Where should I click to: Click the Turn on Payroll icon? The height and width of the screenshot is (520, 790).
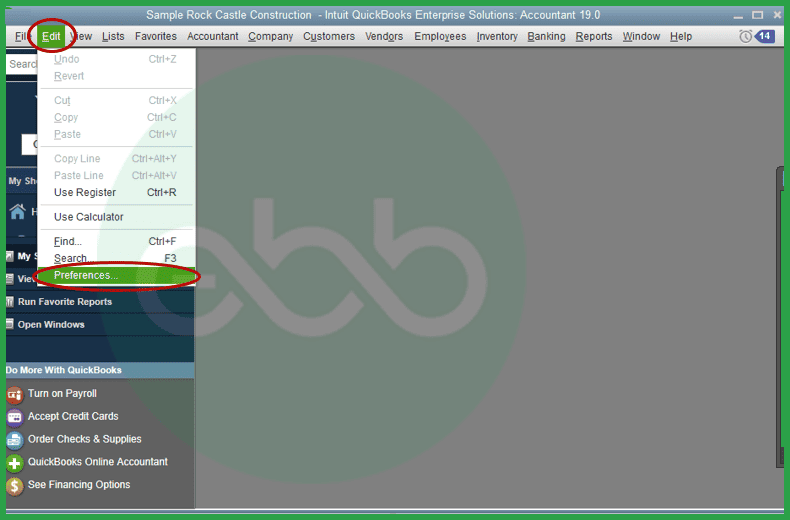(x=15, y=395)
